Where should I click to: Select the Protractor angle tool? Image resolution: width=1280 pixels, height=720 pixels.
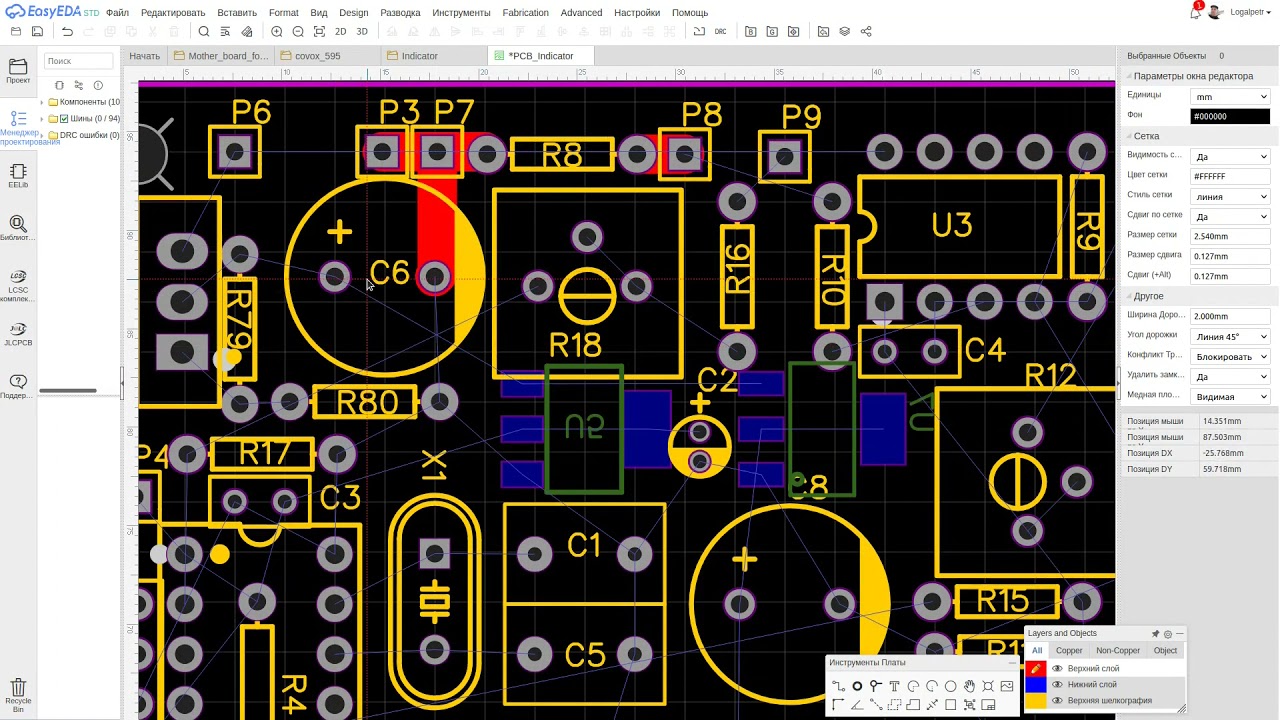coord(857,705)
